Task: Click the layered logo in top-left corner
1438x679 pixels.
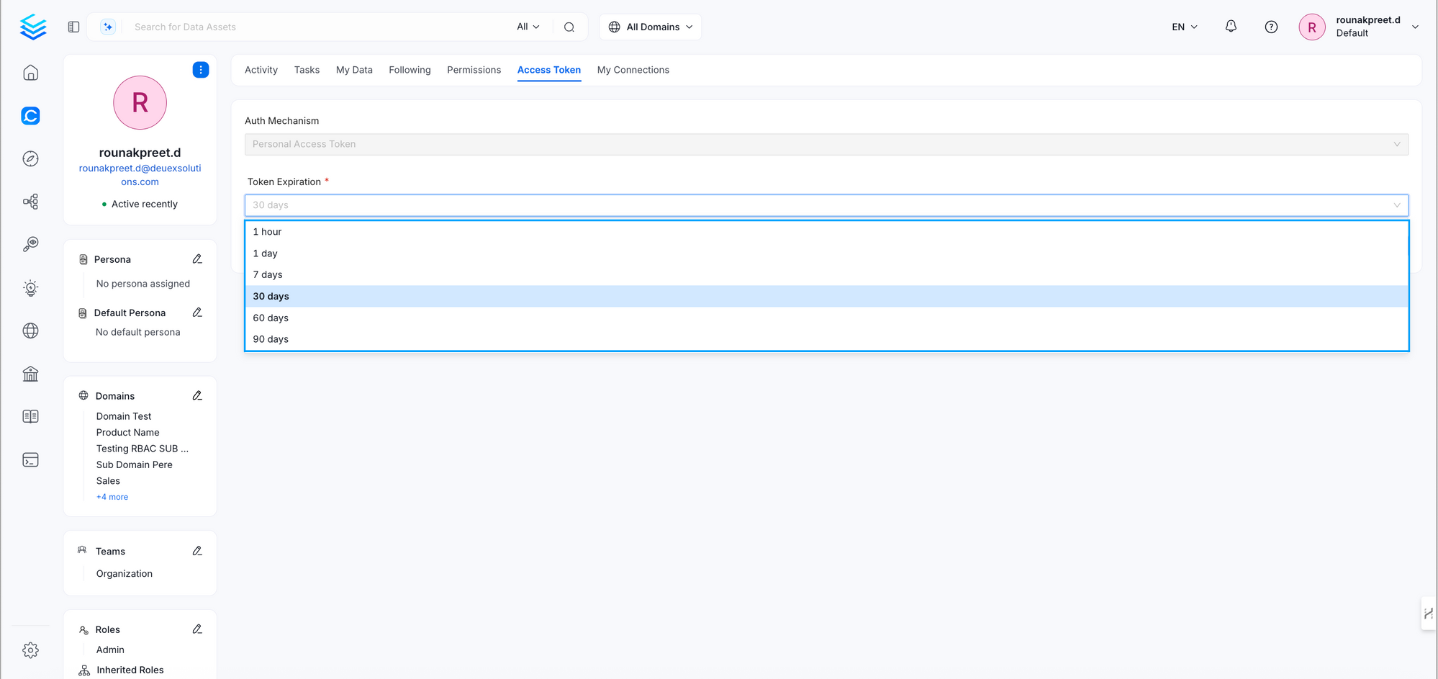Action: 33,27
